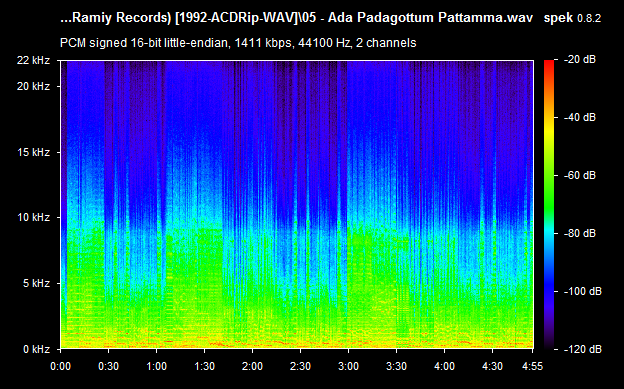Click the -60 dB legend label
624x389 pixels.
[x=580, y=175]
